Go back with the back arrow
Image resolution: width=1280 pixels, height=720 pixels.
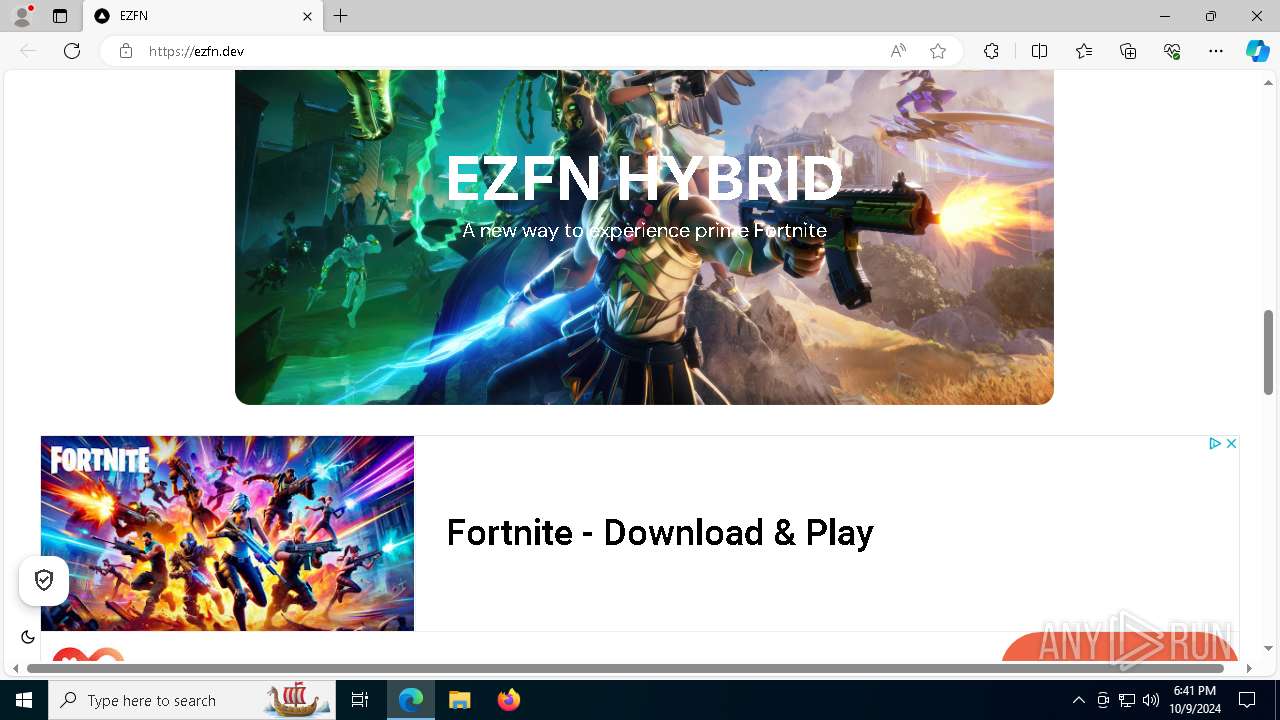tap(28, 51)
